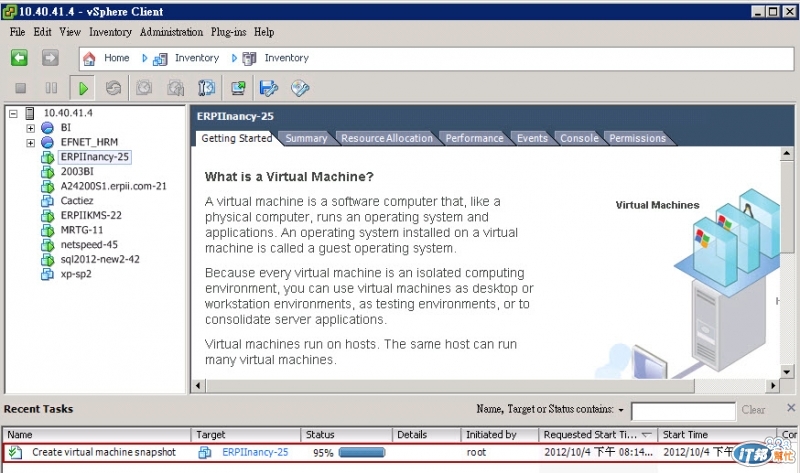Viewport: 800px width, 473px height.
Task: Switch to the Permissions tab
Action: click(x=637, y=138)
